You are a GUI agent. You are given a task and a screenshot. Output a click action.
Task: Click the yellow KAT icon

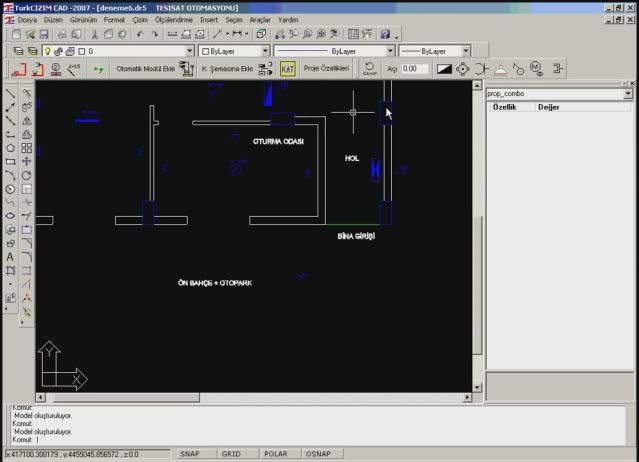pos(287,69)
